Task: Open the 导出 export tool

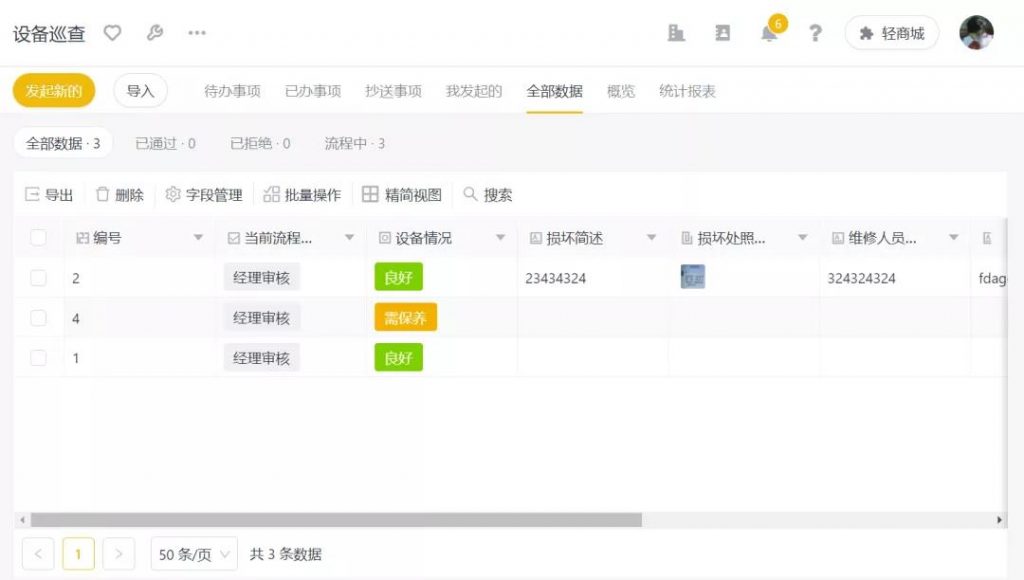Action: click(x=47, y=194)
